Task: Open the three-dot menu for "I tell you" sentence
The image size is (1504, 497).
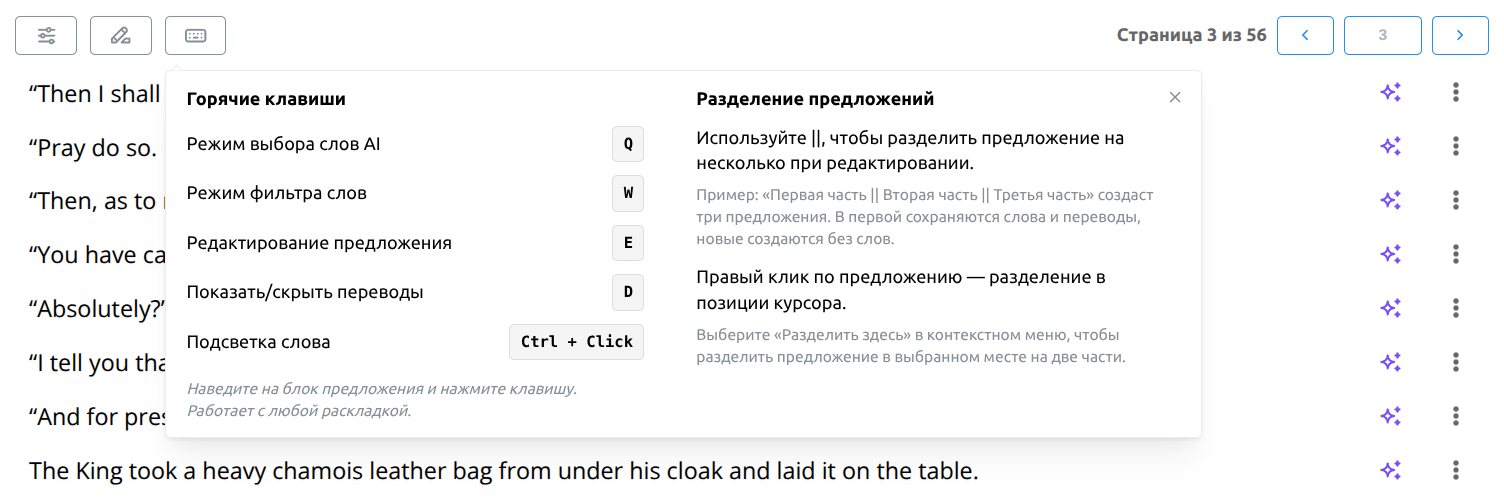Action: click(x=1456, y=362)
